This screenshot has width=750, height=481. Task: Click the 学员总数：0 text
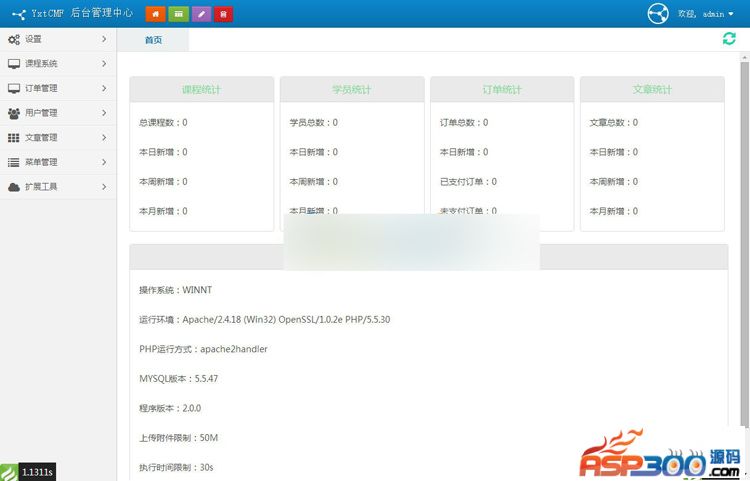click(x=313, y=123)
